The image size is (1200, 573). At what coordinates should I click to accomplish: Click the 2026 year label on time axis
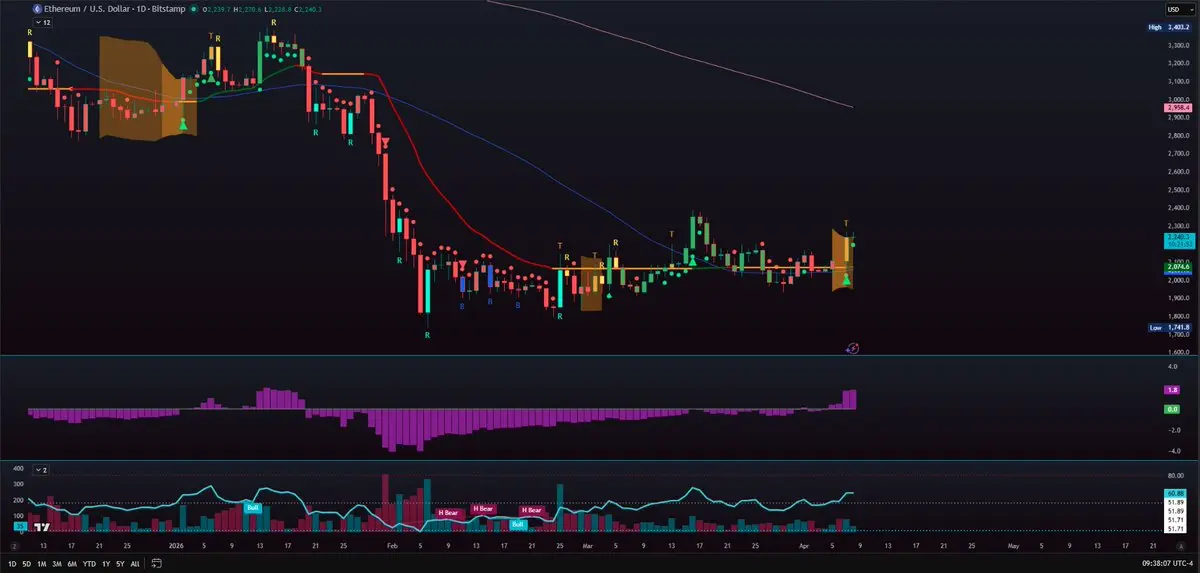coord(175,548)
